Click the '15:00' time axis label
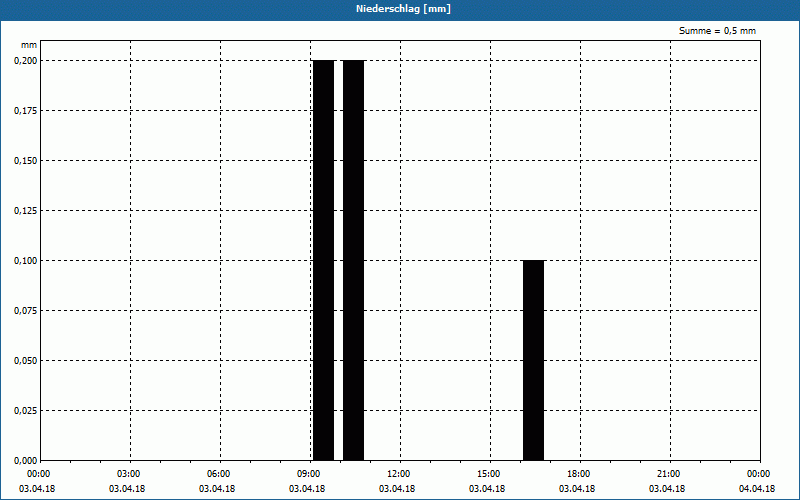800x500 pixels. 489,474
